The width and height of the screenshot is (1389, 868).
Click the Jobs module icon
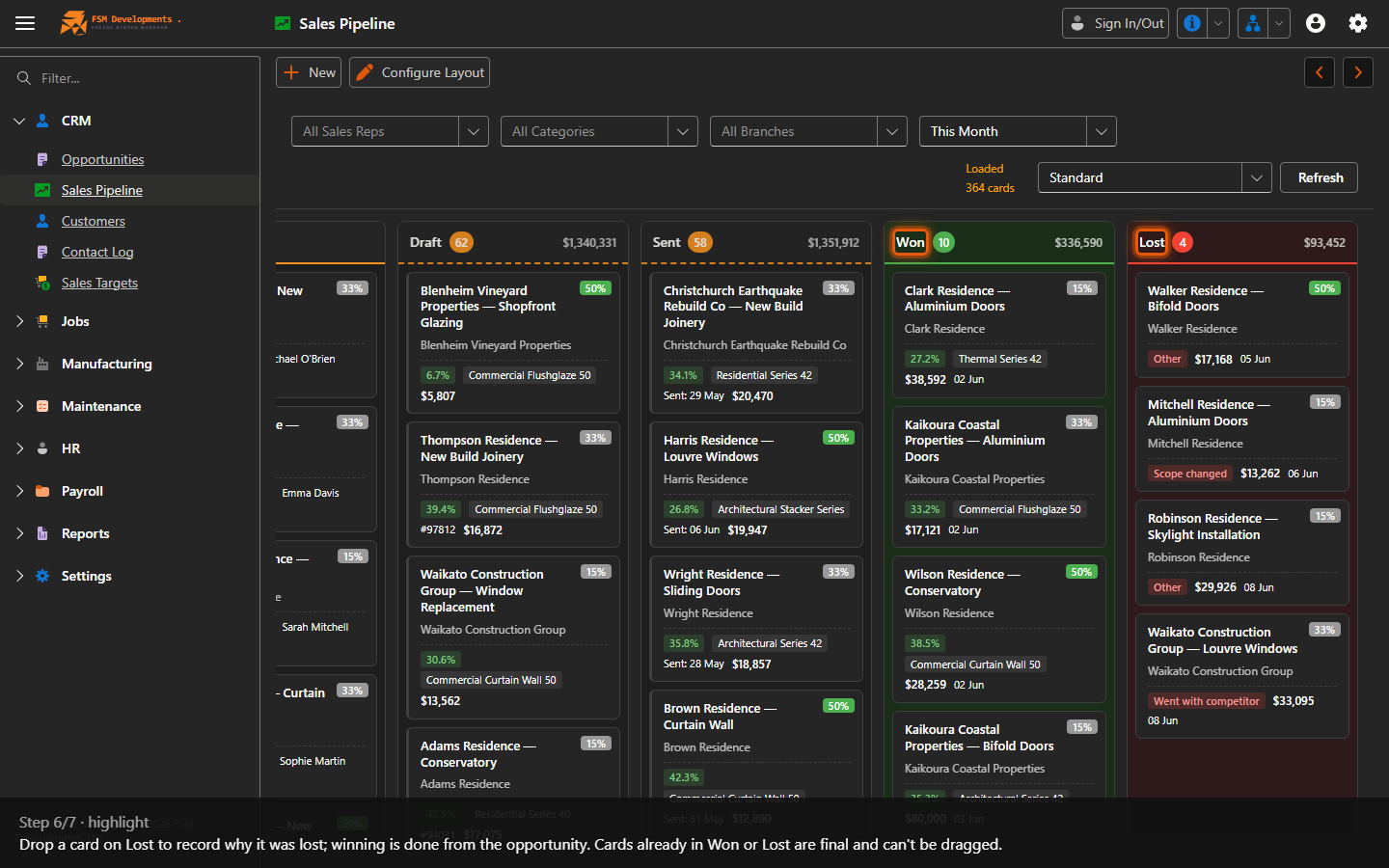pos(42,321)
